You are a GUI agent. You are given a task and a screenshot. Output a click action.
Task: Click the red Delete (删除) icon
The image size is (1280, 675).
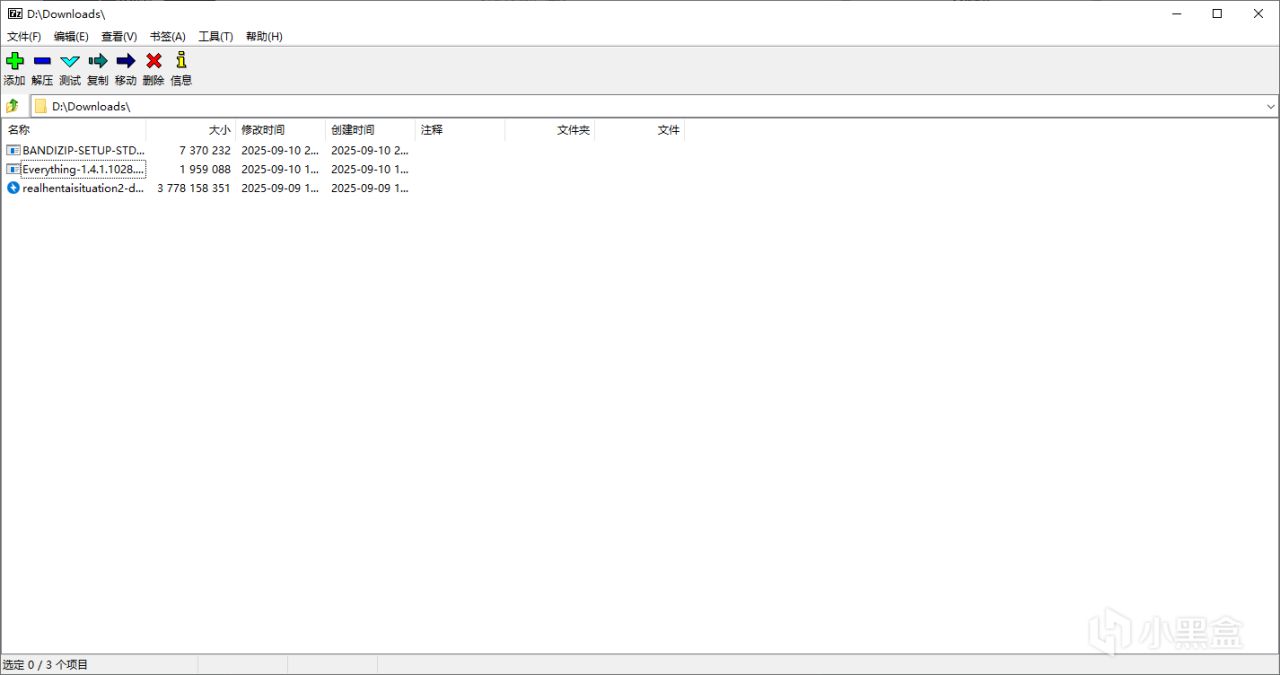[x=153, y=61]
